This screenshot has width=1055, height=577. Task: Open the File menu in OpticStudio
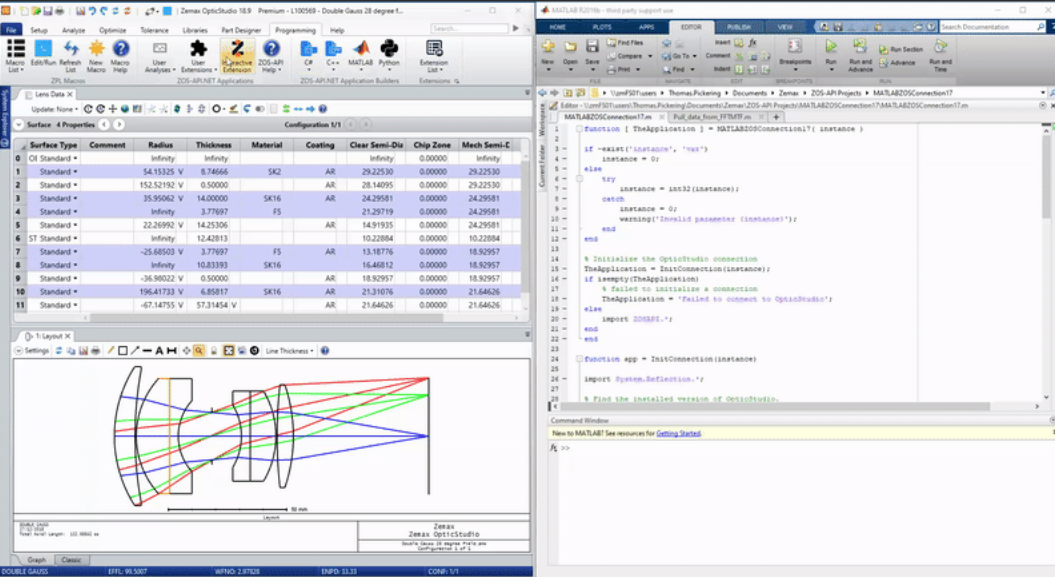coord(11,30)
